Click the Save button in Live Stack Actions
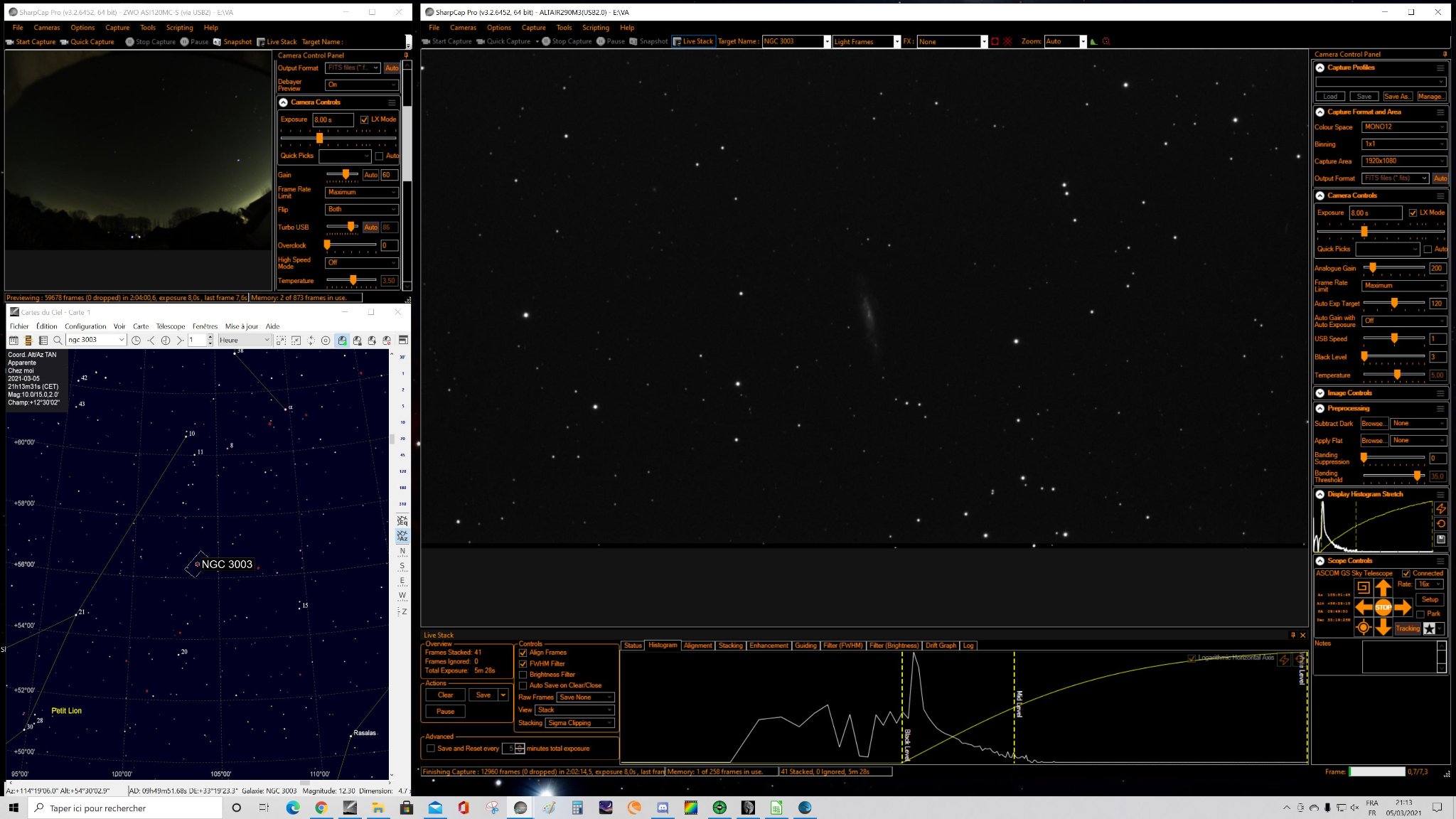 point(483,695)
